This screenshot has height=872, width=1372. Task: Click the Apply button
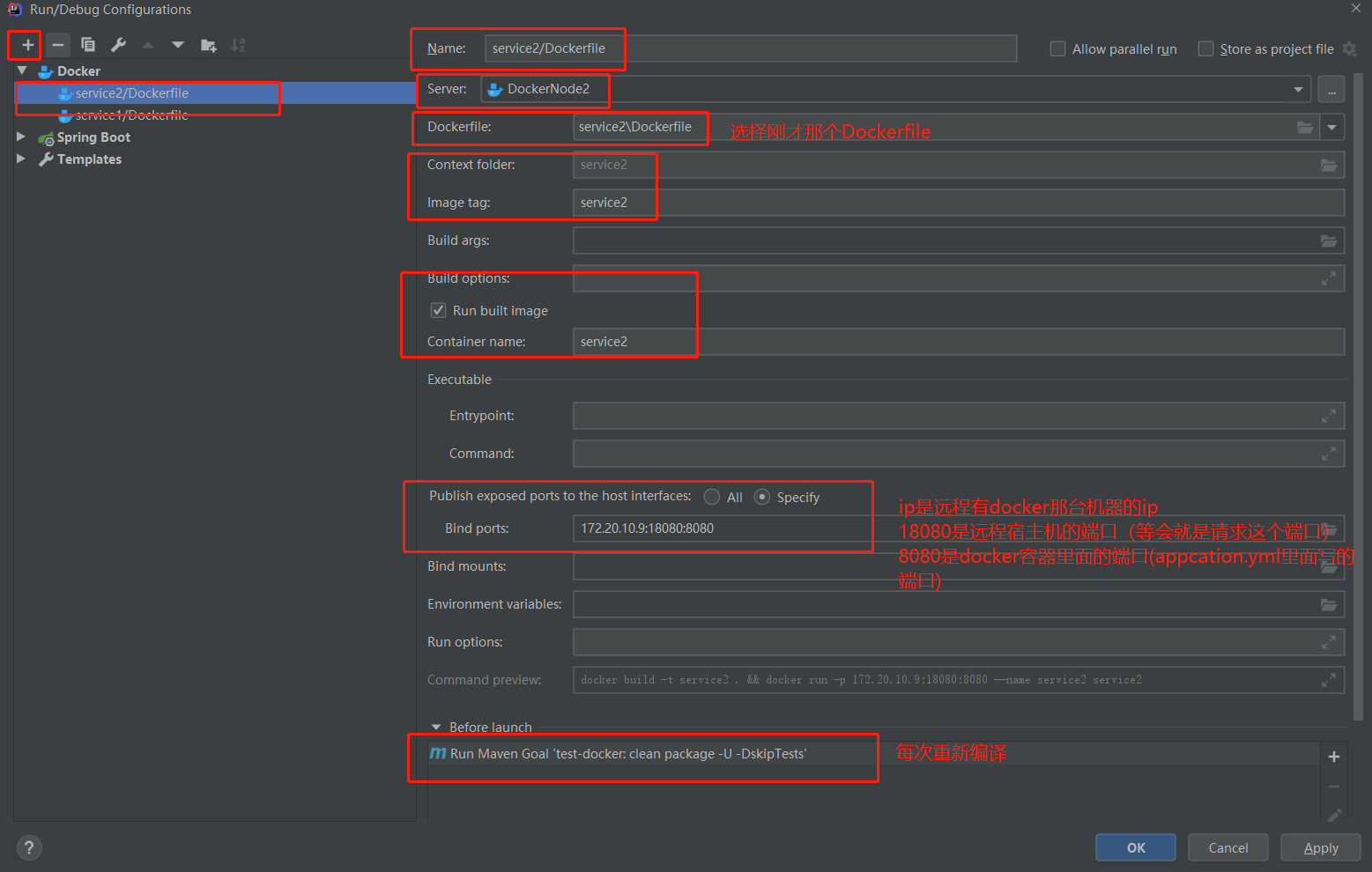pyautogui.click(x=1320, y=847)
